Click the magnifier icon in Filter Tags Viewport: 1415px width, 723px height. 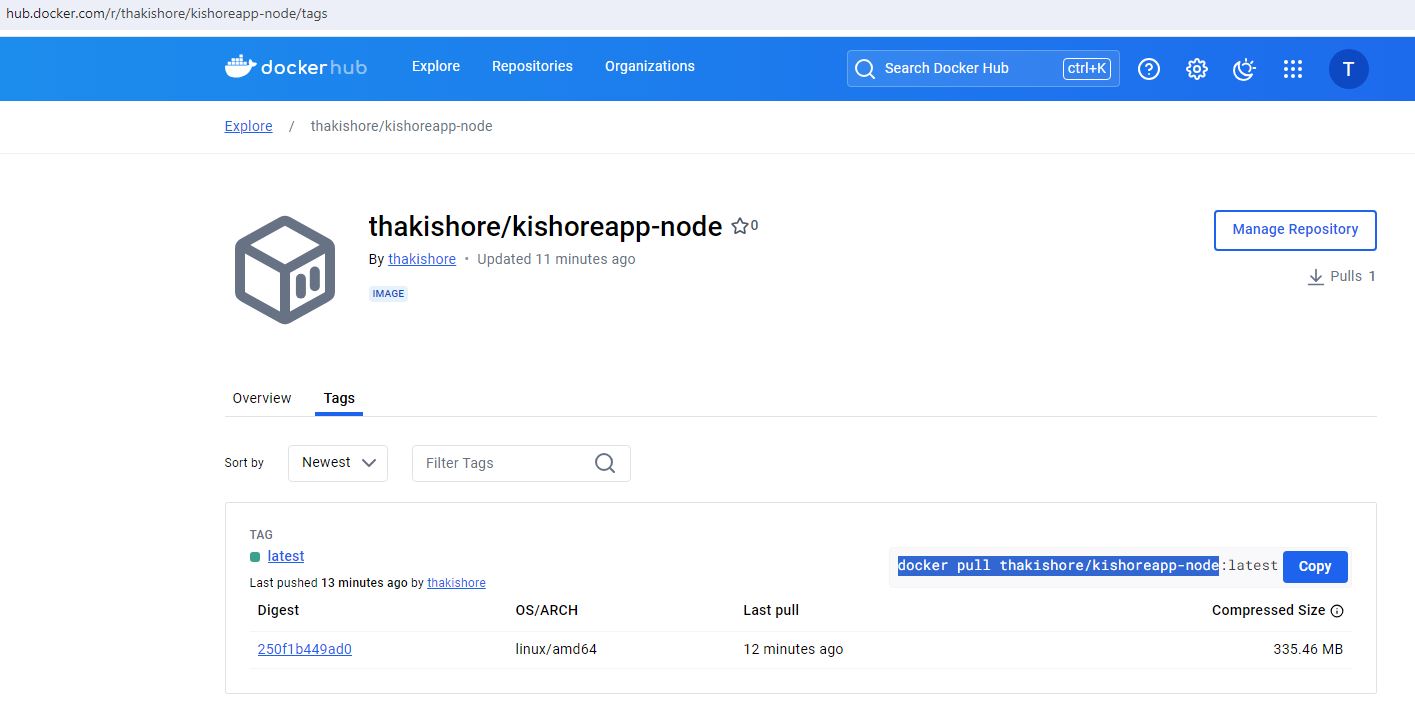tap(605, 463)
